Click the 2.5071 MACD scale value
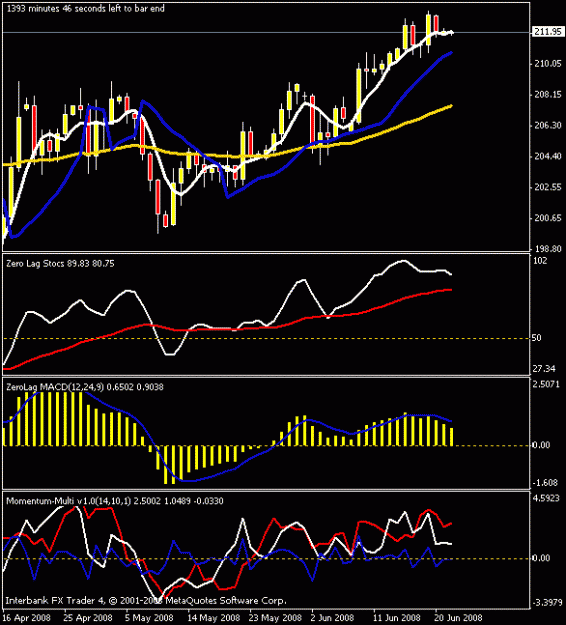Screen dimensions: 566x625 [546, 384]
